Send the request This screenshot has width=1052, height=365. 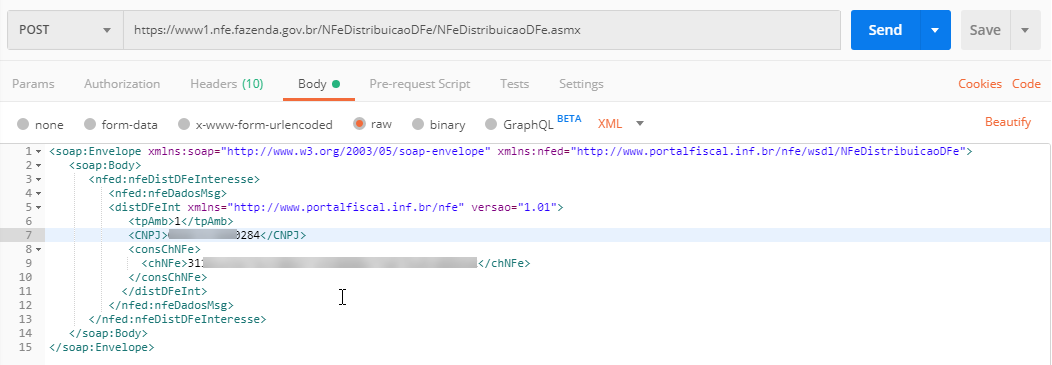coord(885,30)
